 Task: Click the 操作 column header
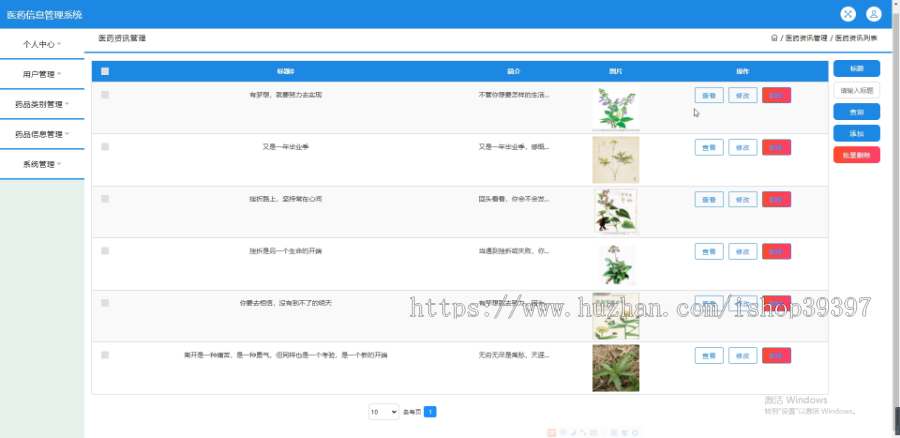[x=743, y=72]
